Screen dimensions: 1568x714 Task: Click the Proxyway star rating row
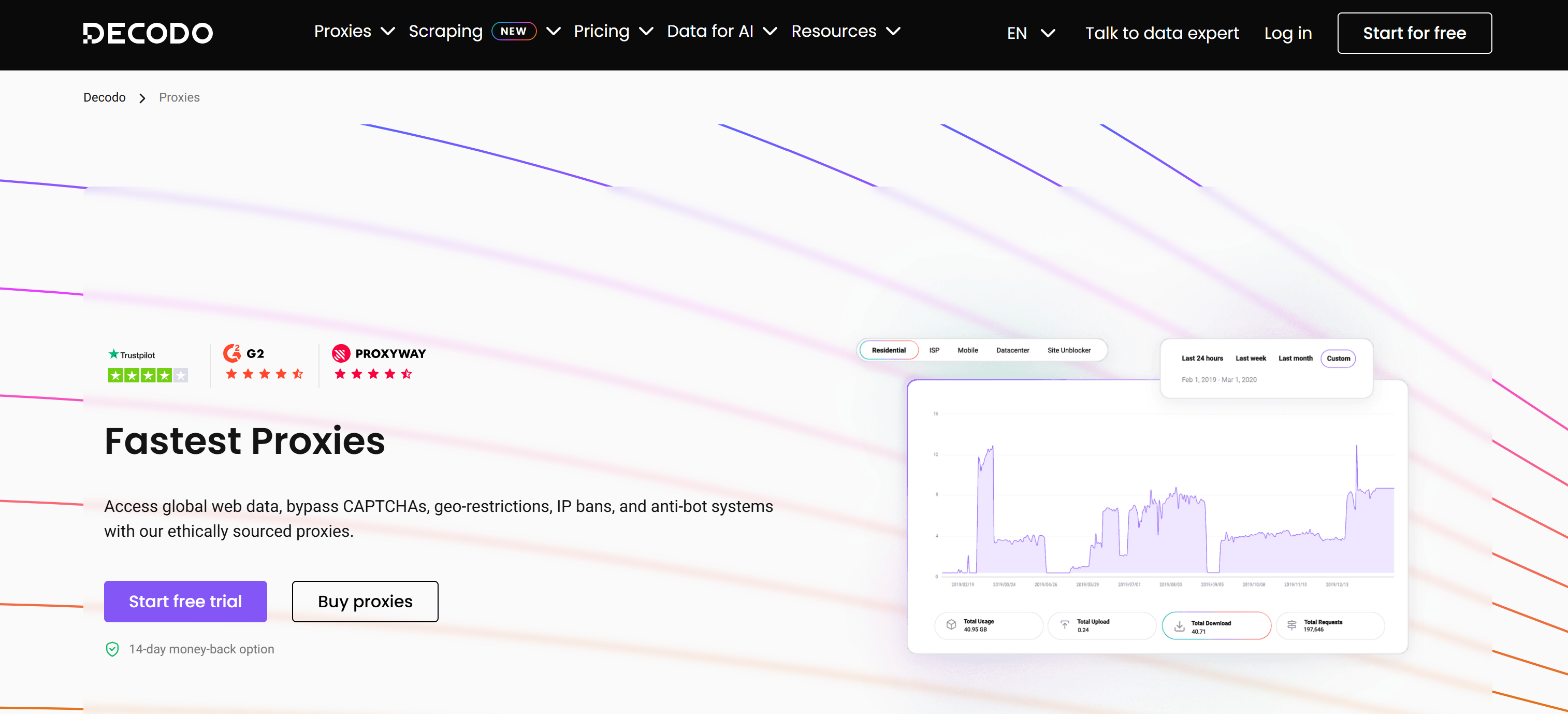click(373, 374)
